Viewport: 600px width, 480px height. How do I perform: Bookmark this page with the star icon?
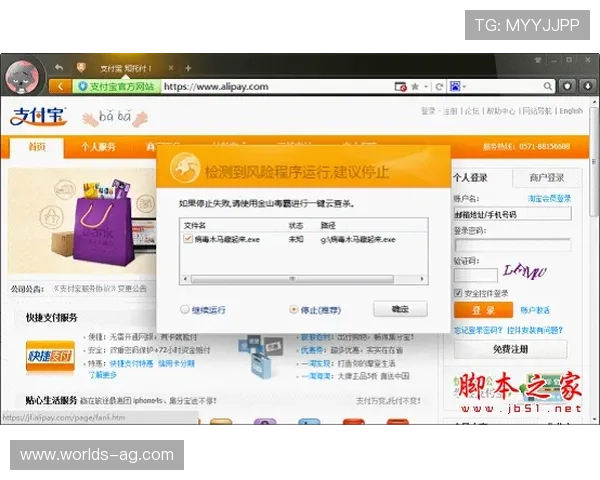tap(415, 87)
